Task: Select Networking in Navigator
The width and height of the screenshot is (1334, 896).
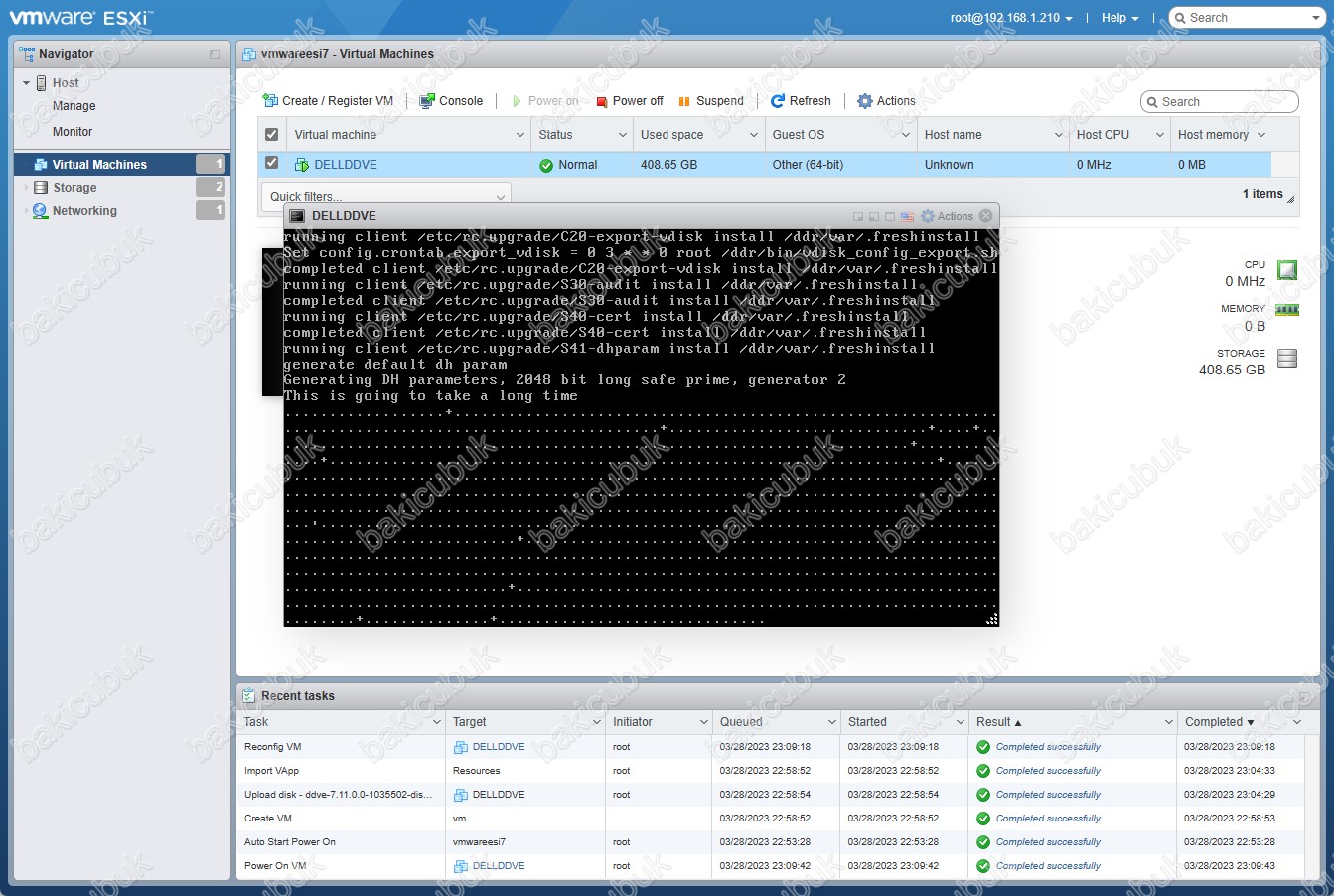Action: [84, 211]
